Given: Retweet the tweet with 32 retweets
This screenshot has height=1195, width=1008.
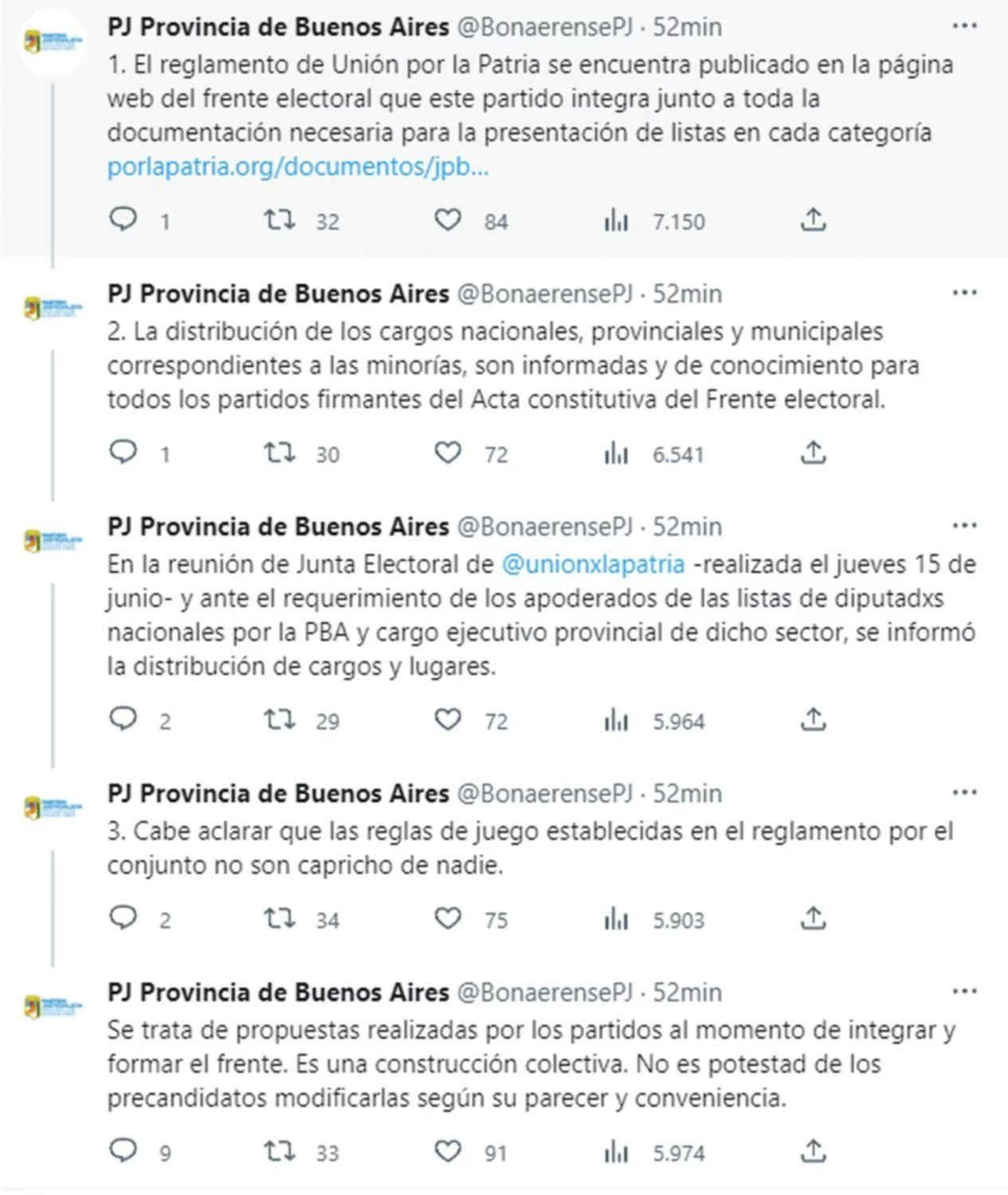Looking at the screenshot, I should 280,219.
